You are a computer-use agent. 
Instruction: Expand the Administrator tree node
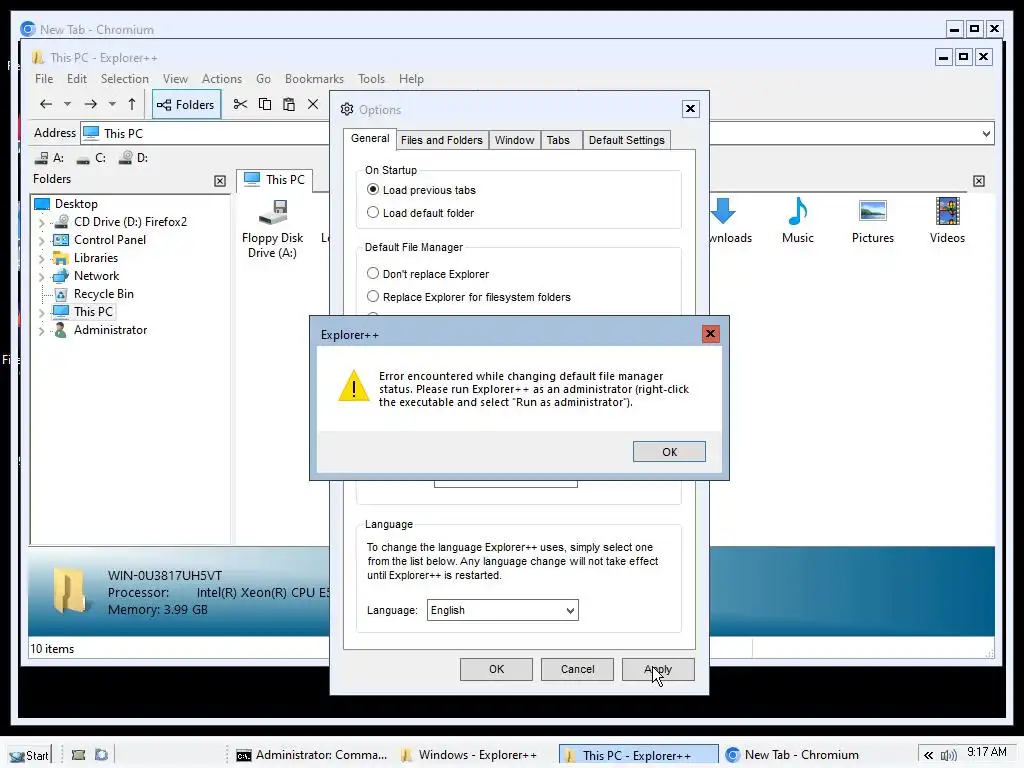pyautogui.click(x=41, y=331)
